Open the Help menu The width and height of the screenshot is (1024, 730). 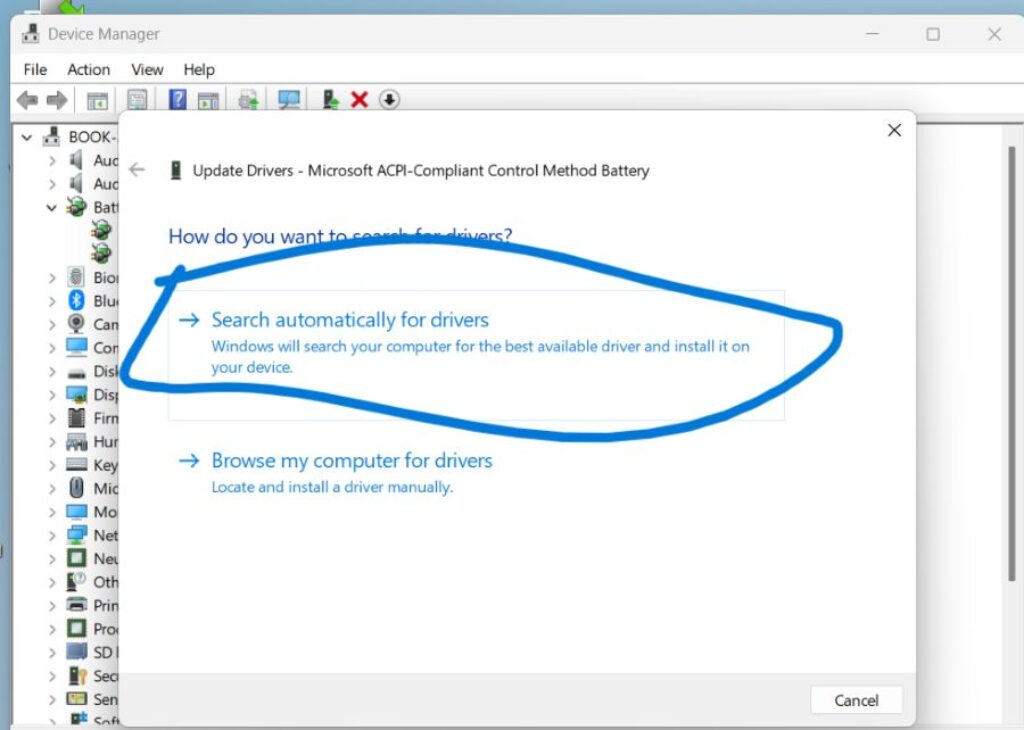coord(199,69)
